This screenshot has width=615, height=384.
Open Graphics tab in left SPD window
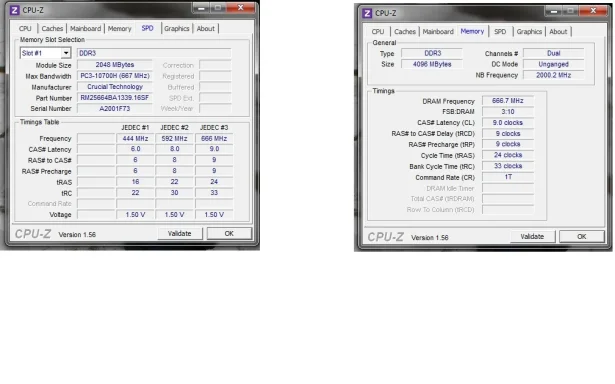176,29
